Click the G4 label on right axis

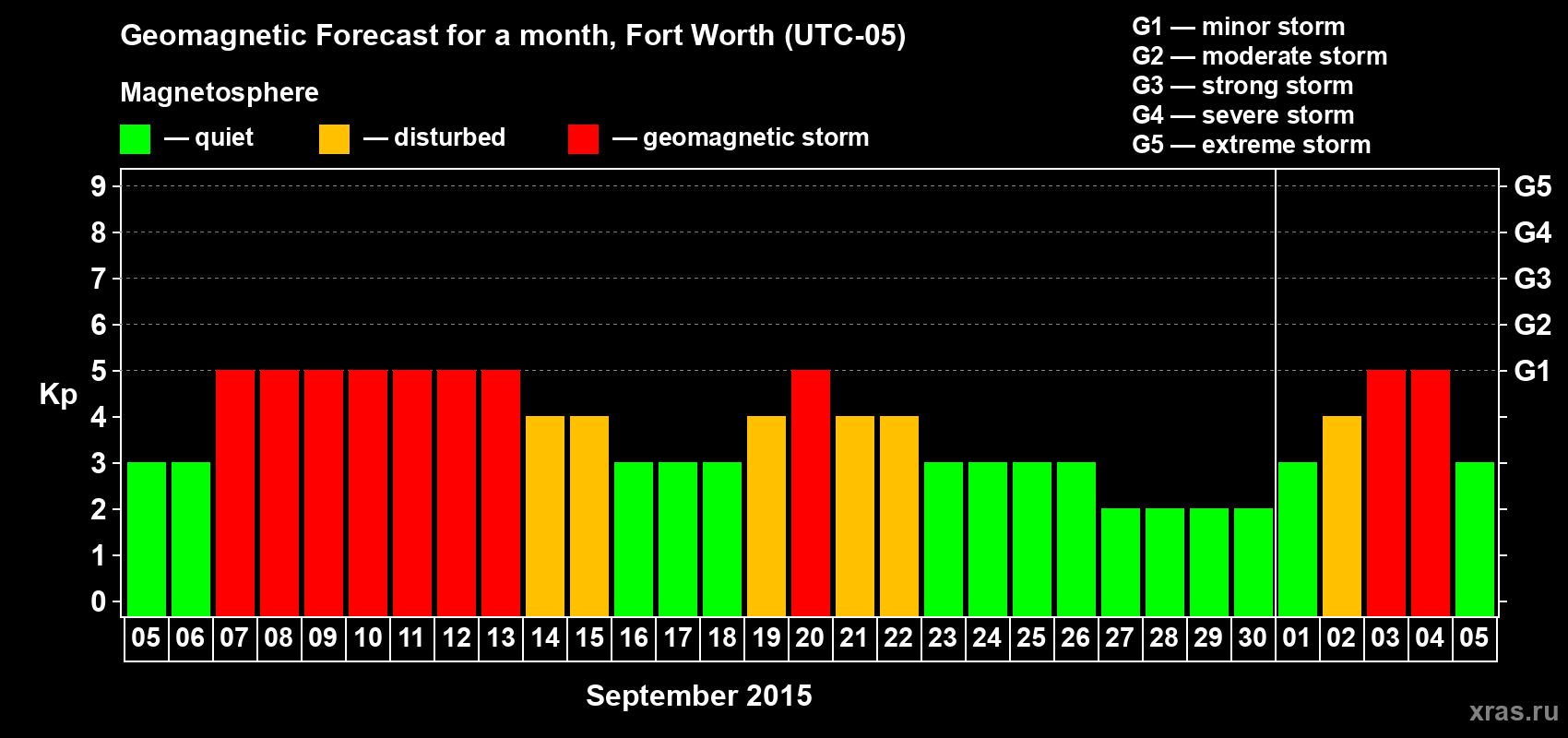coord(1532,232)
